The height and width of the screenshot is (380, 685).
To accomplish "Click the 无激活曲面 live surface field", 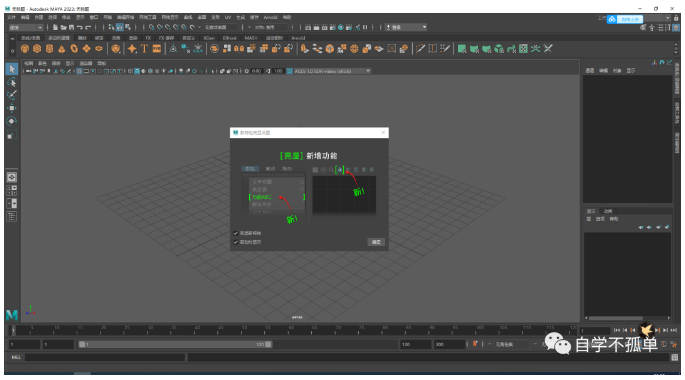I will point(221,27).
